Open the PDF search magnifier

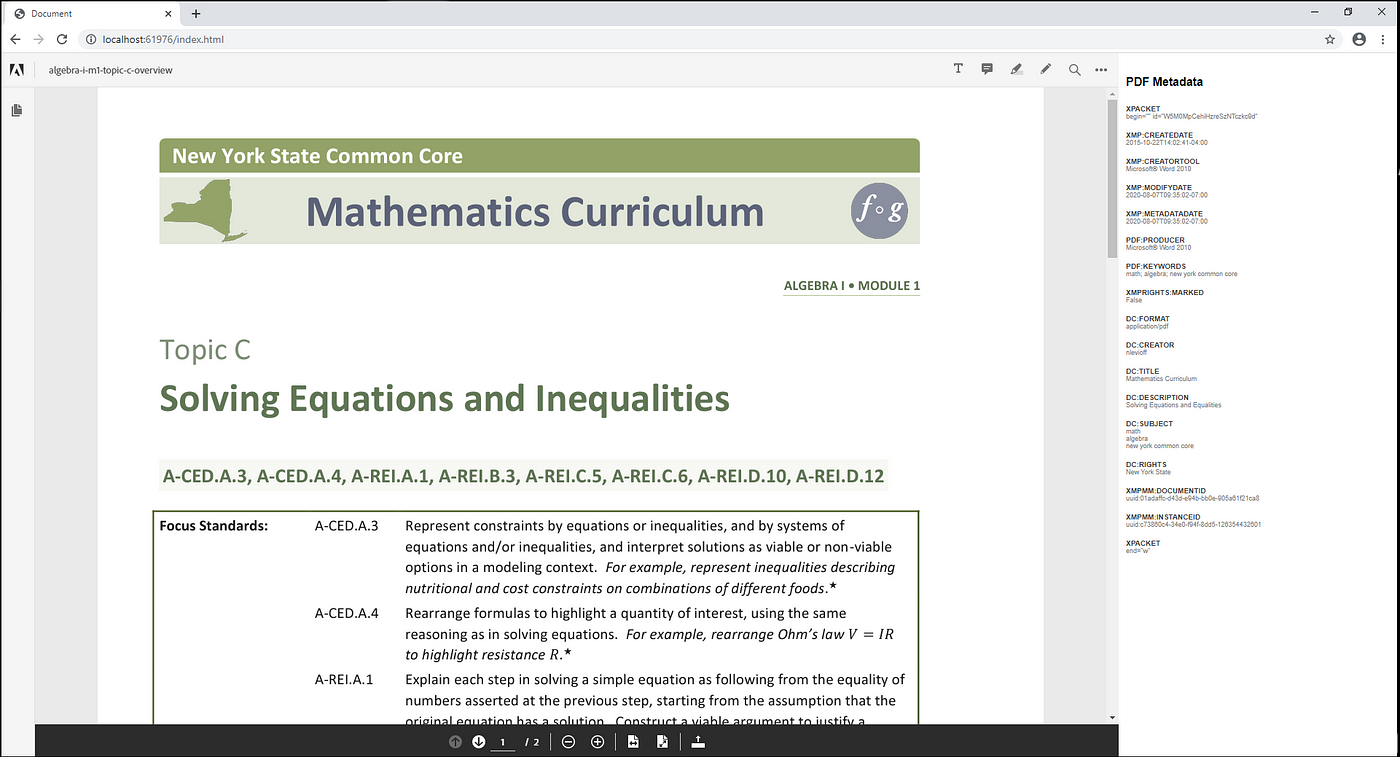(x=1075, y=70)
